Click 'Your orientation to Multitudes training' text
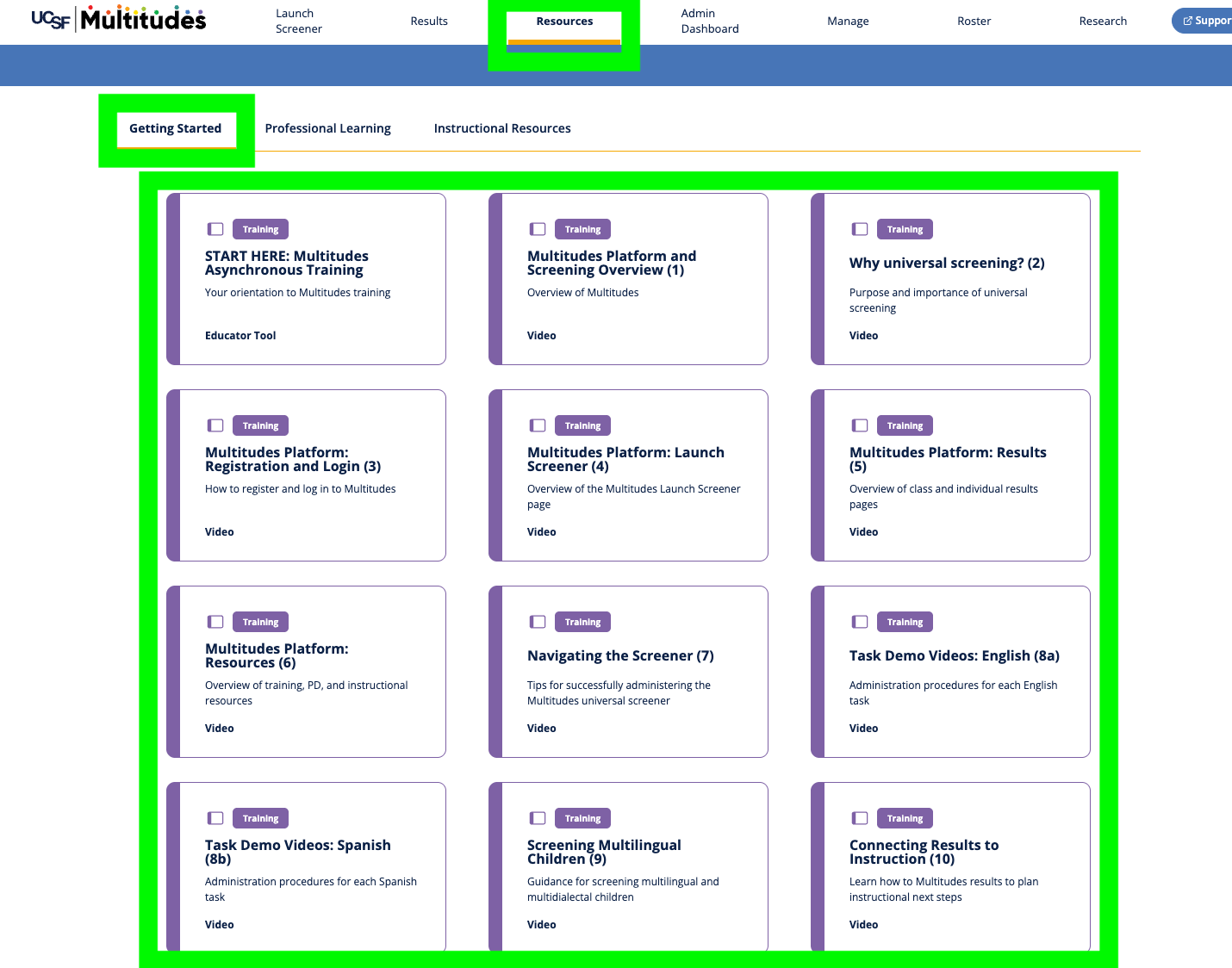 297,293
